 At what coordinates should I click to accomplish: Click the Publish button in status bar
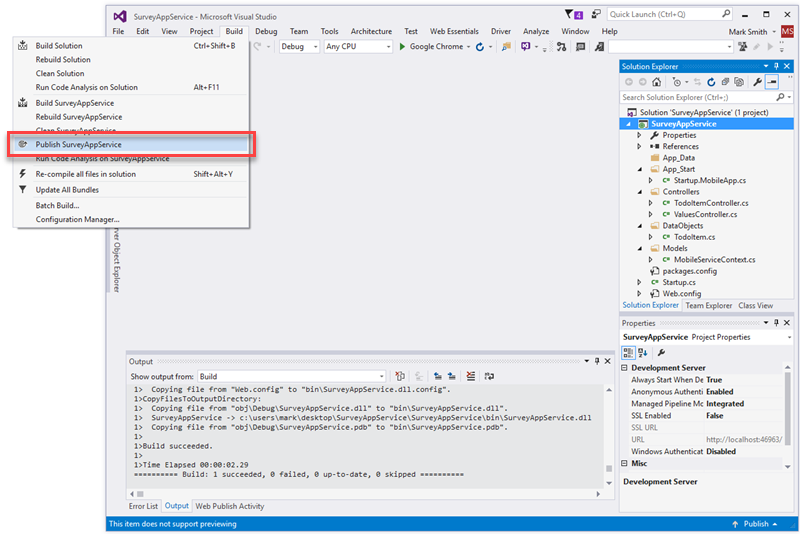(x=755, y=524)
